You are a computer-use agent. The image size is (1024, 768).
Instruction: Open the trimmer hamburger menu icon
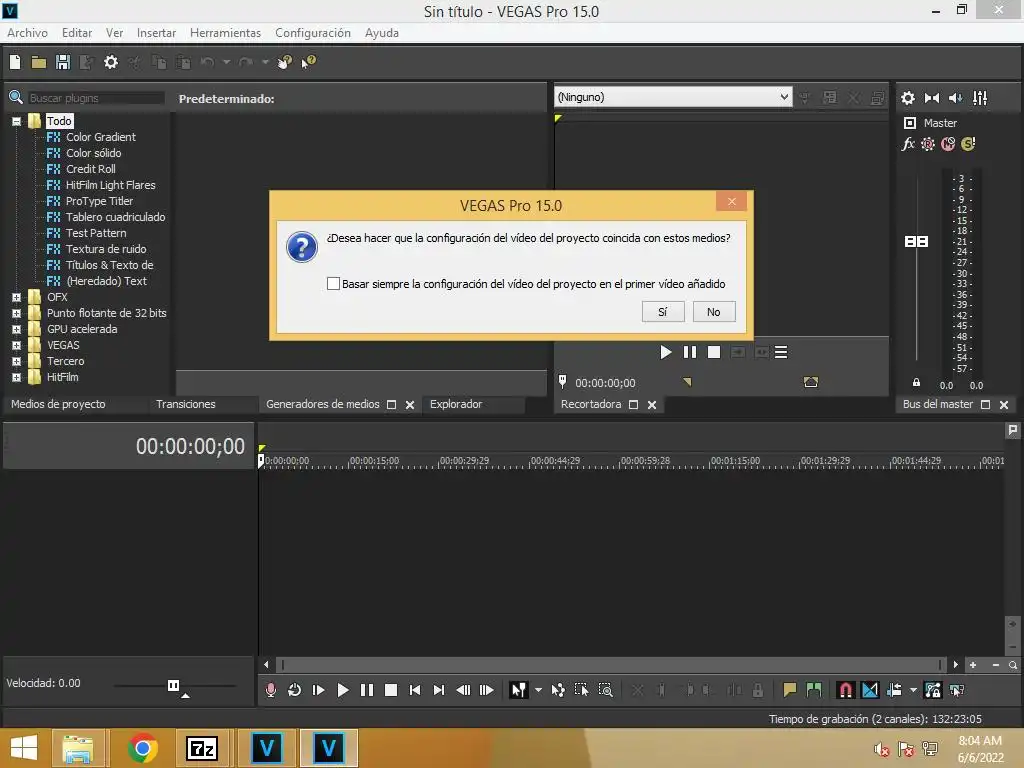click(781, 353)
